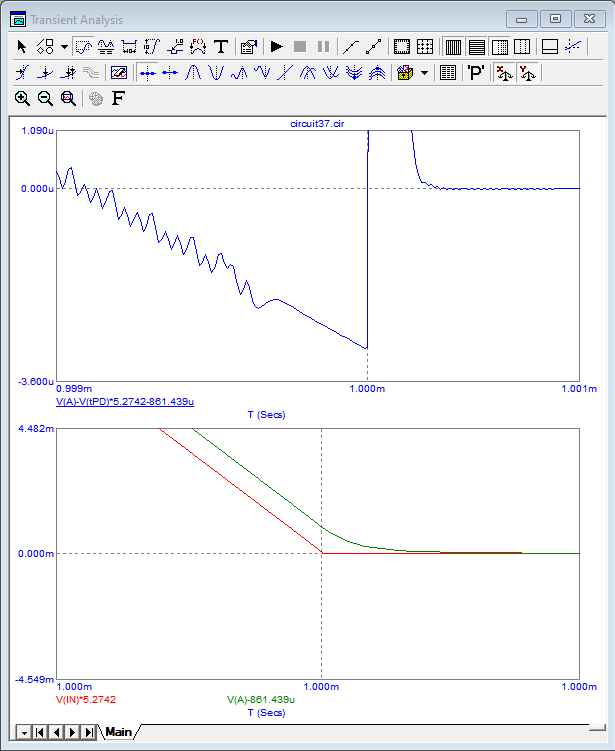615x751 pixels.
Task: Toggle the dotted grid icon
Action: (425, 46)
